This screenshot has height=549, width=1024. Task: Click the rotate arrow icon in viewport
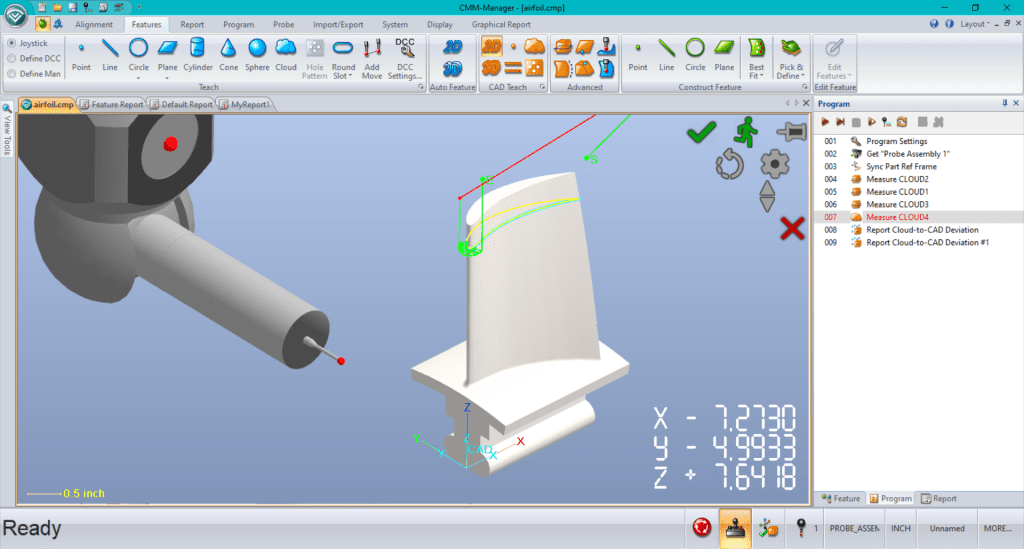click(x=729, y=164)
